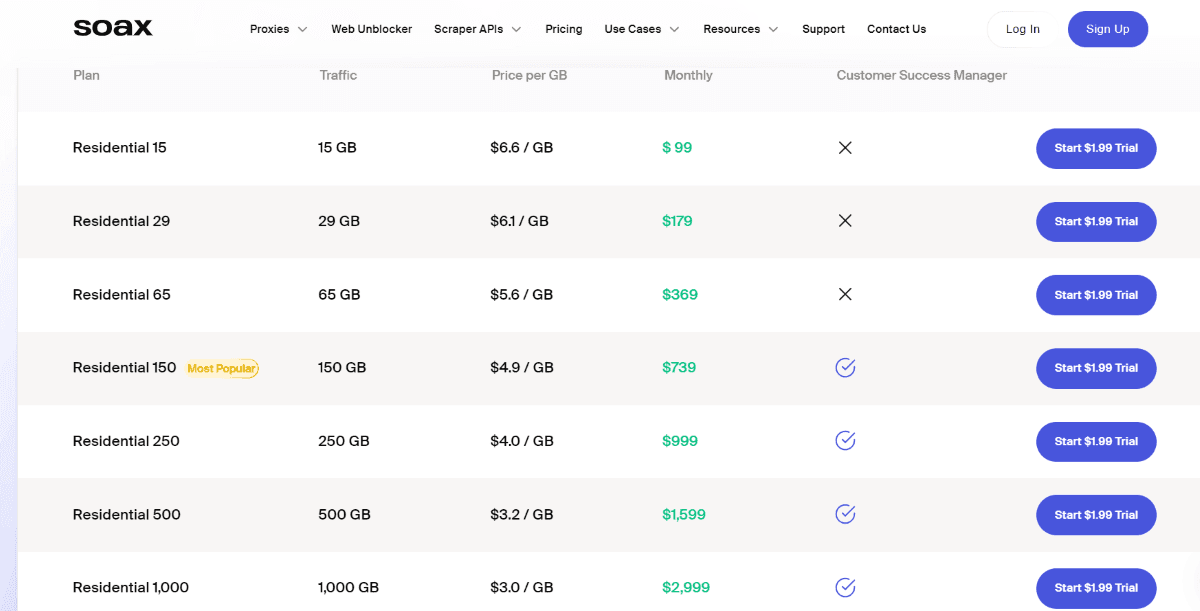Start $1.99 Trial for Residential 250
Viewport: 1200px width, 611px height.
point(1096,441)
